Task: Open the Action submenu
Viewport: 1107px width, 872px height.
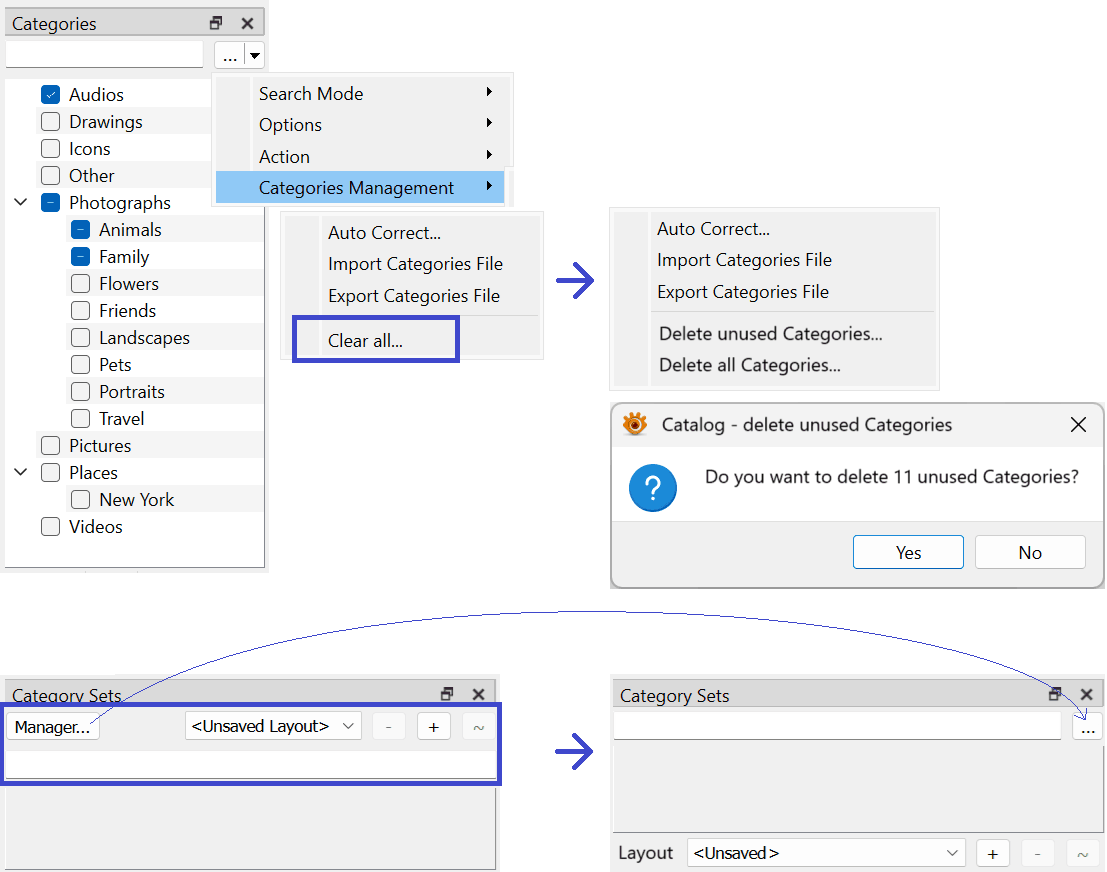Action: pyautogui.click(x=360, y=156)
